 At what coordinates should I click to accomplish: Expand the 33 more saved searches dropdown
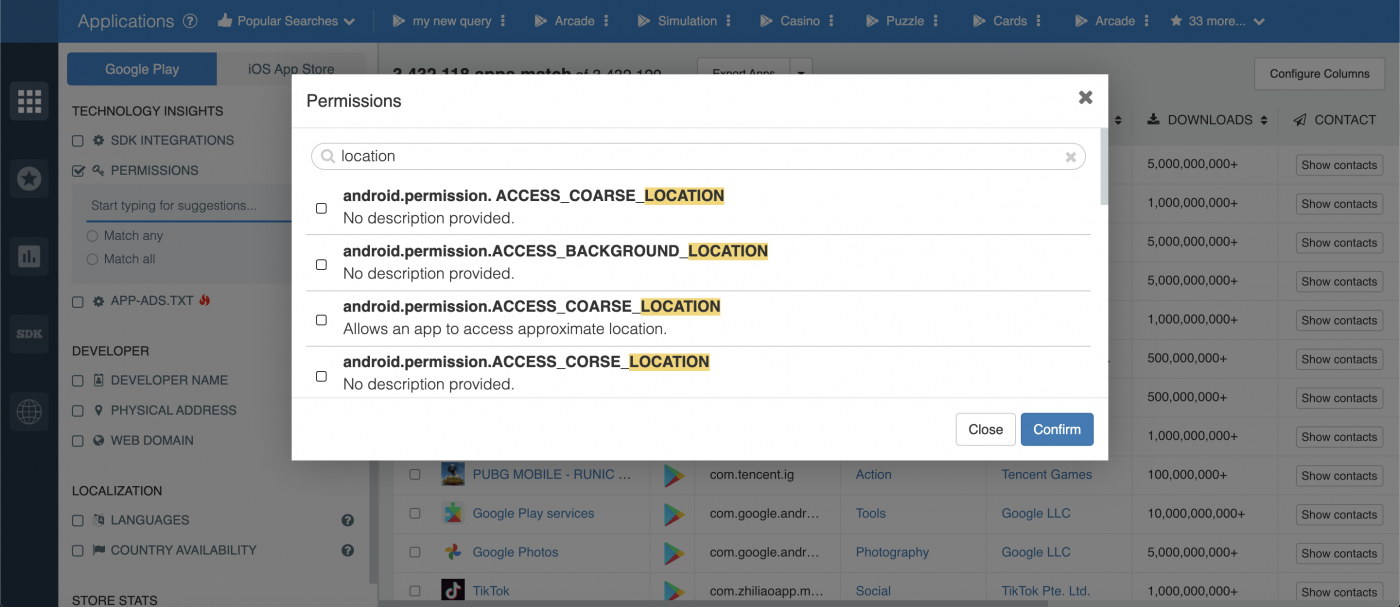[x=1217, y=20]
